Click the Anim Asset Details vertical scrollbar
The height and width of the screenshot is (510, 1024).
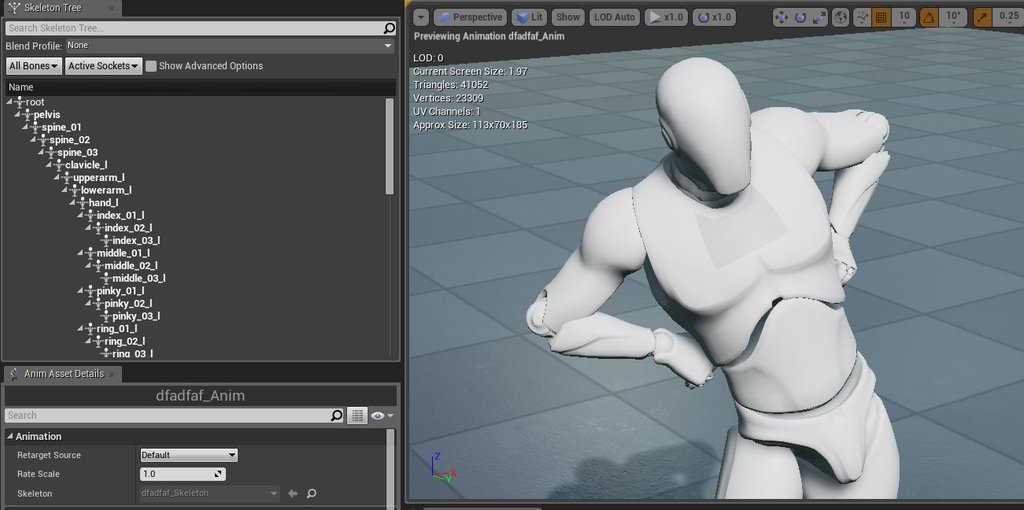[391, 469]
